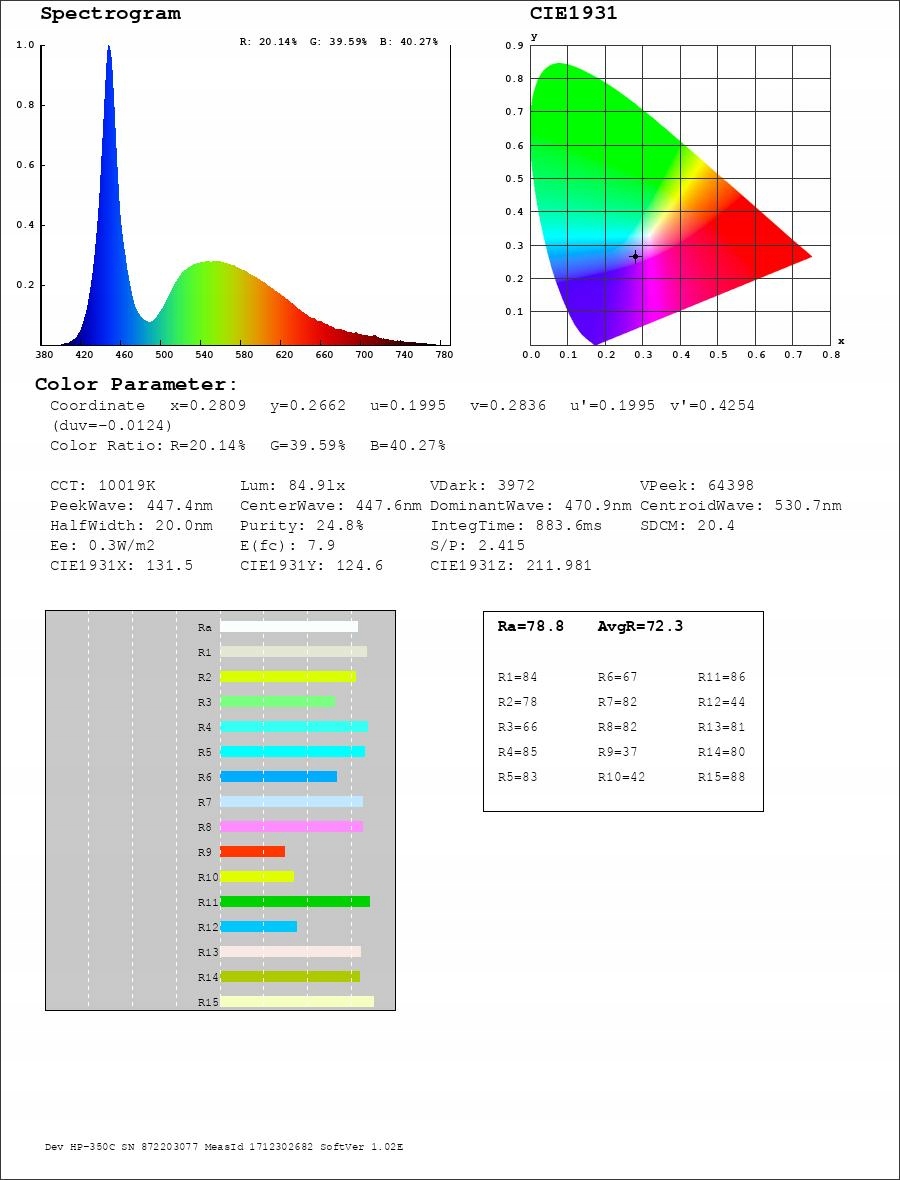The height and width of the screenshot is (1180, 900).
Task: Click y=0.2662 coordinate value
Action: tap(309, 406)
